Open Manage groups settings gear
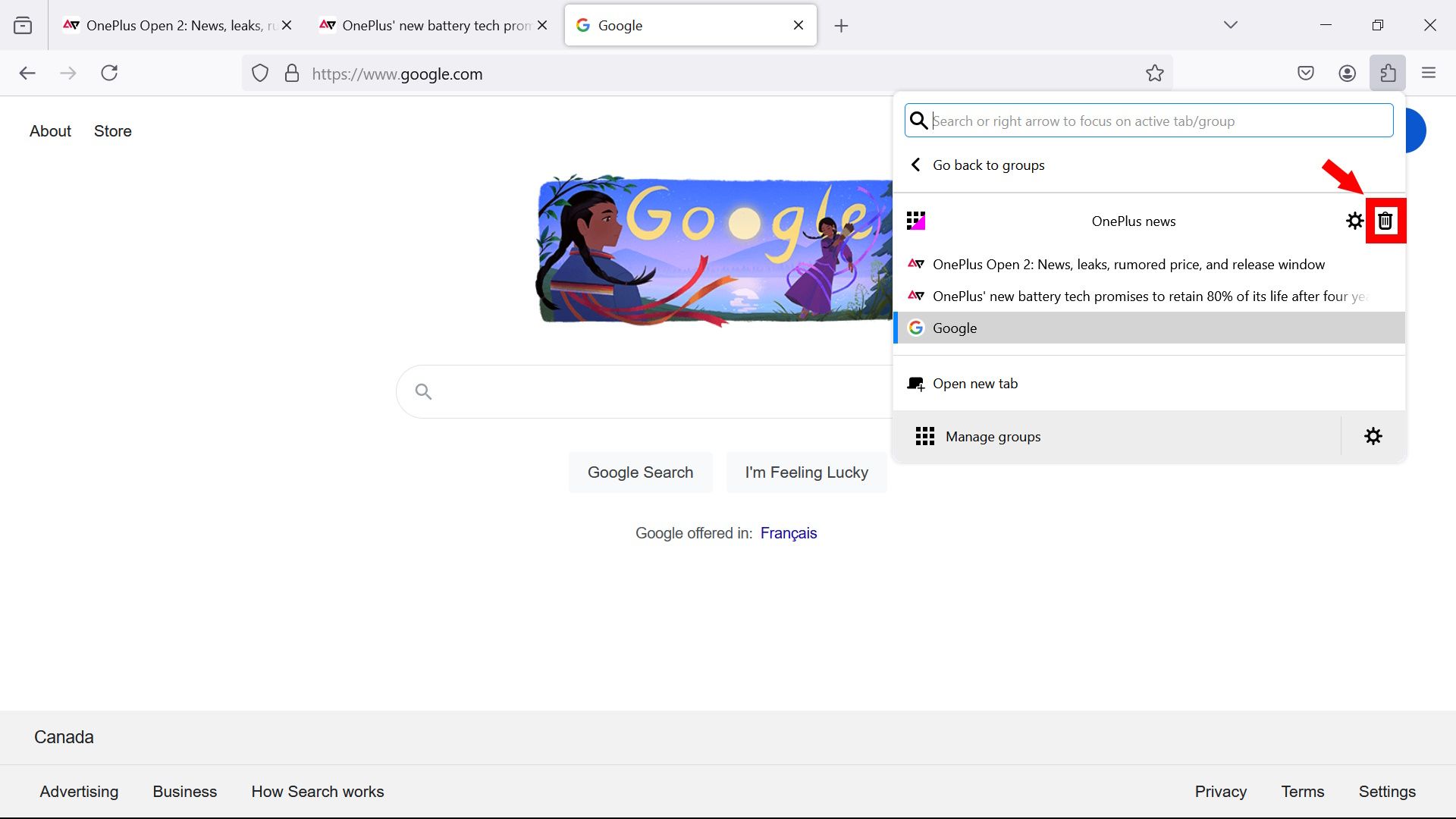The height and width of the screenshot is (819, 1456). pos(1373,436)
